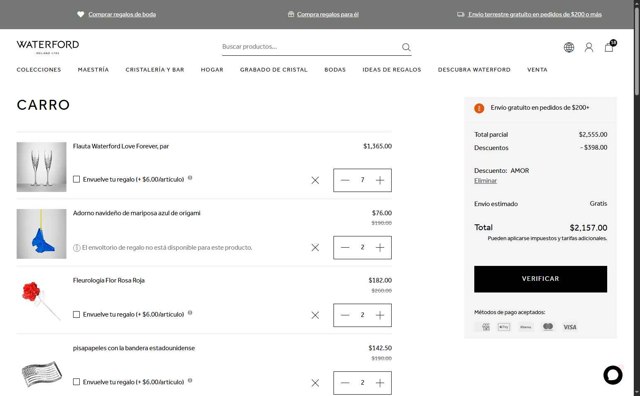The width and height of the screenshot is (640, 396).
Task: Click the delivery truck icon in banner
Action: [x=460, y=14]
